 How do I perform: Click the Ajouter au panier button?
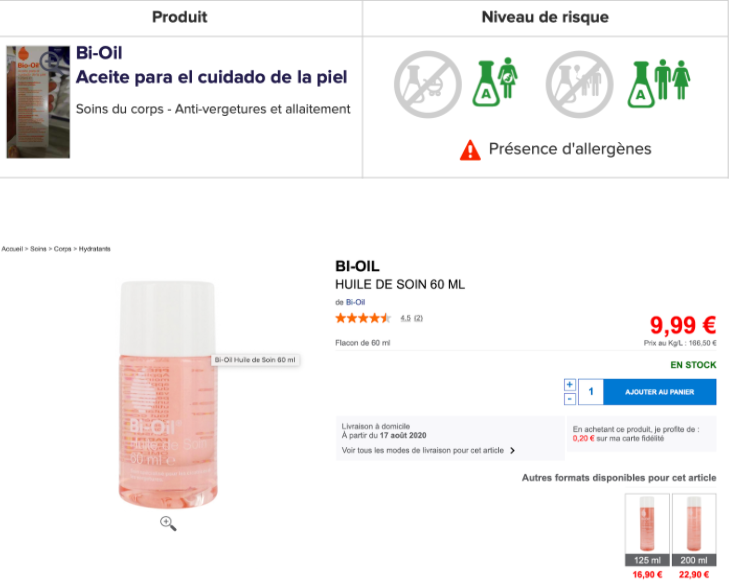(x=660, y=392)
